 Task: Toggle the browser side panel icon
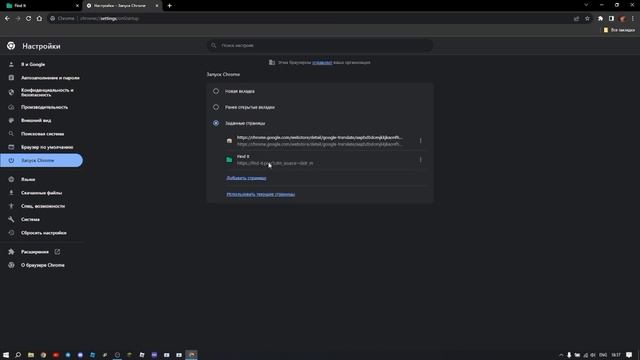point(611,18)
